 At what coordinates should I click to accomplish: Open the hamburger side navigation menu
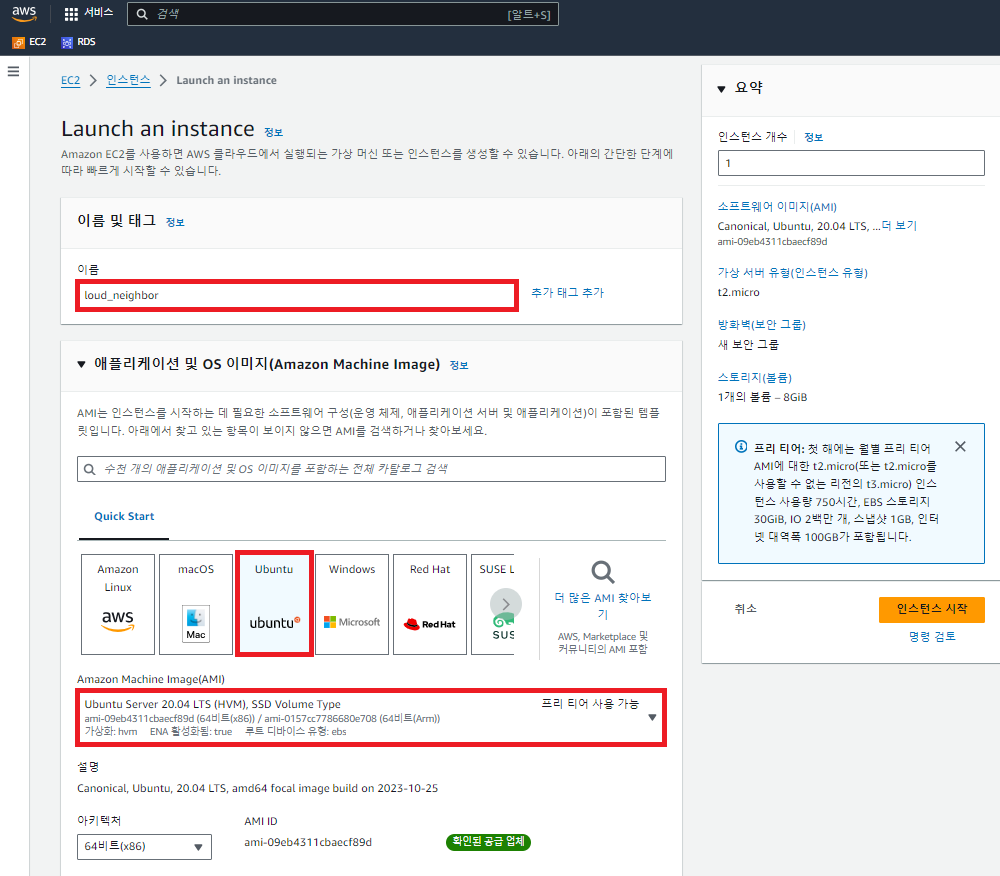13,71
